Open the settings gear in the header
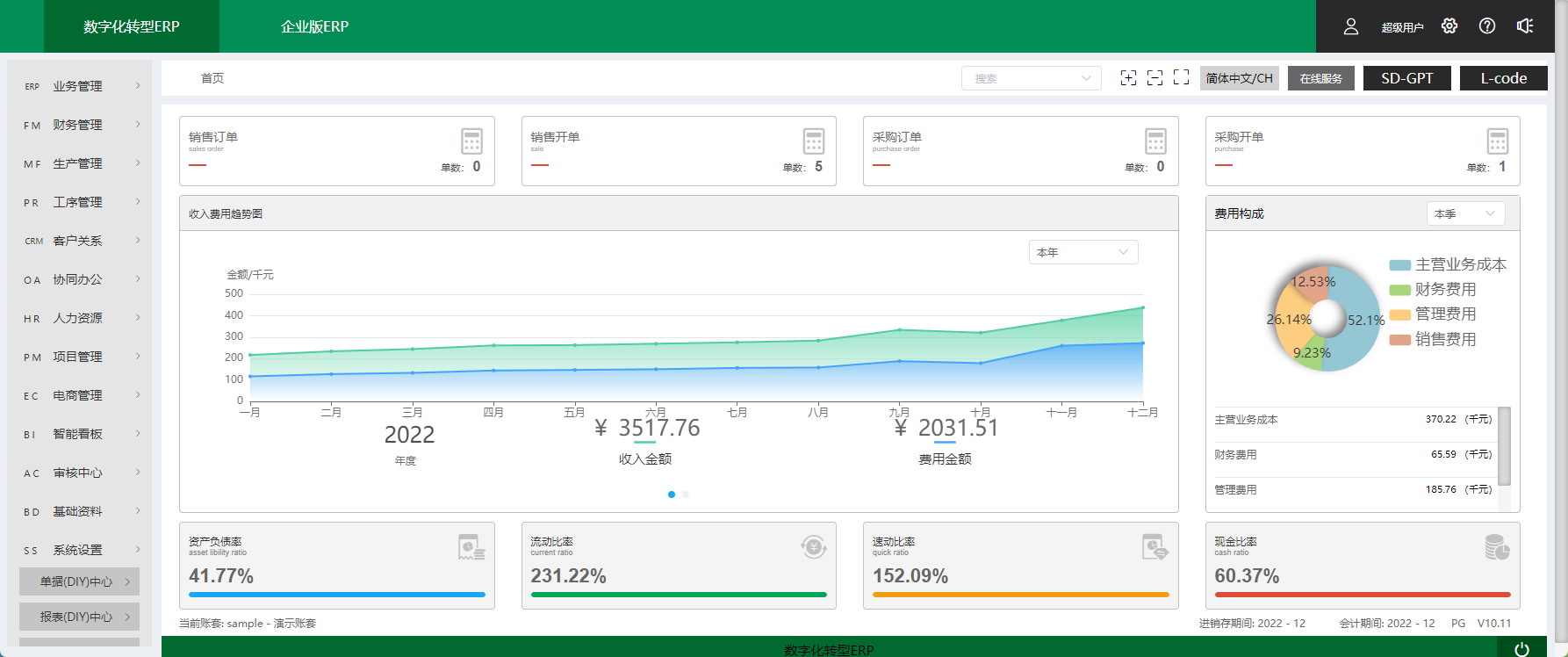The width and height of the screenshot is (1568, 657). [x=1449, y=26]
